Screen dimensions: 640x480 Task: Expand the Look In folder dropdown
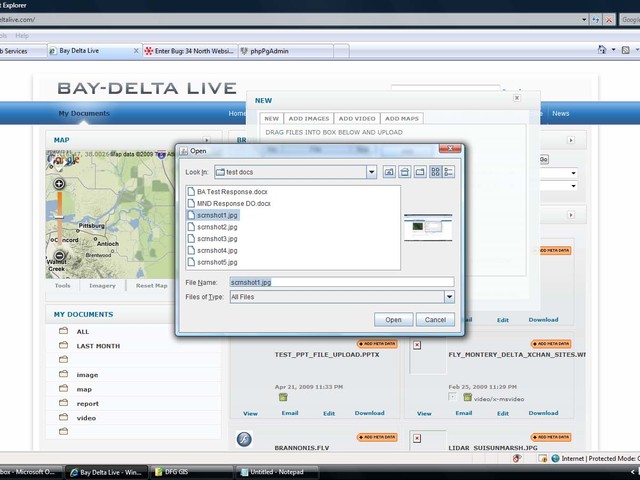(x=371, y=172)
